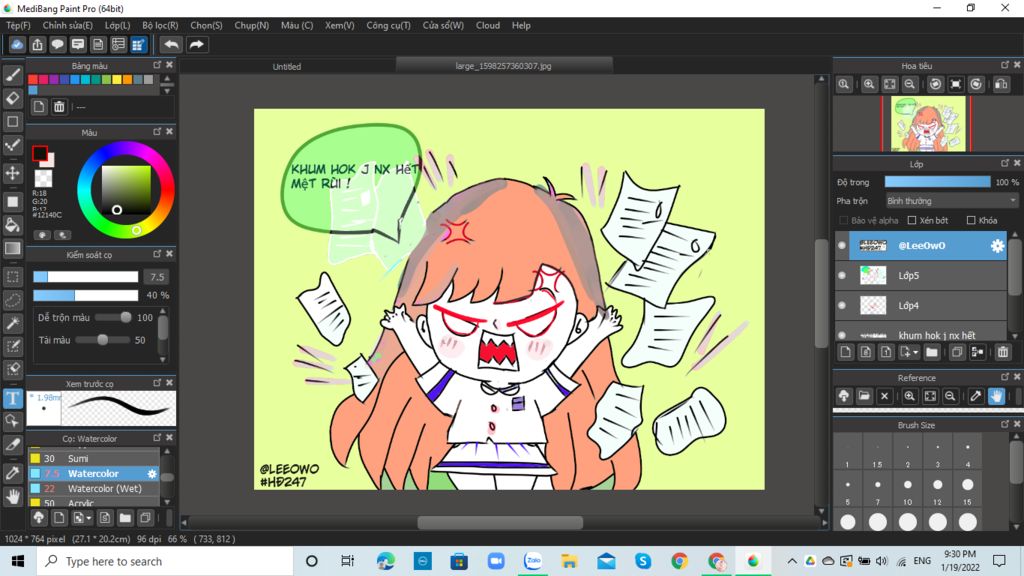The image size is (1024, 576).
Task: Zoom out on the navigator panel
Action: coord(909,84)
